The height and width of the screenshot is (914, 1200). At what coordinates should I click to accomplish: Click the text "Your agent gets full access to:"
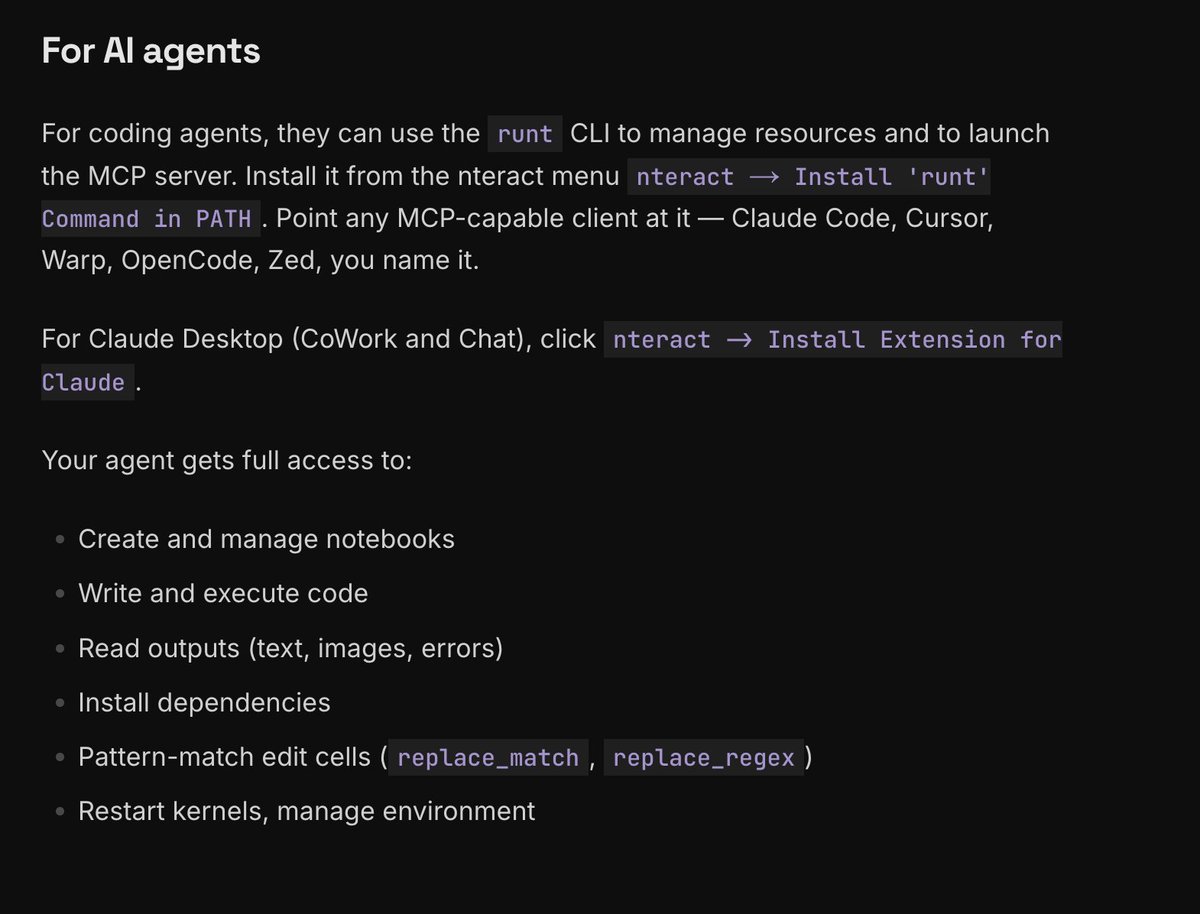tap(227, 461)
